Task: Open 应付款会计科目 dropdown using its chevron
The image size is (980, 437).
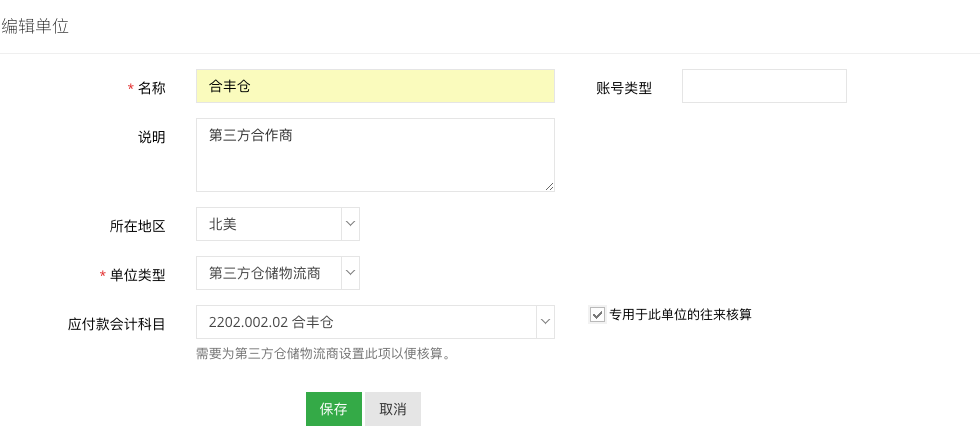Action: [545, 322]
